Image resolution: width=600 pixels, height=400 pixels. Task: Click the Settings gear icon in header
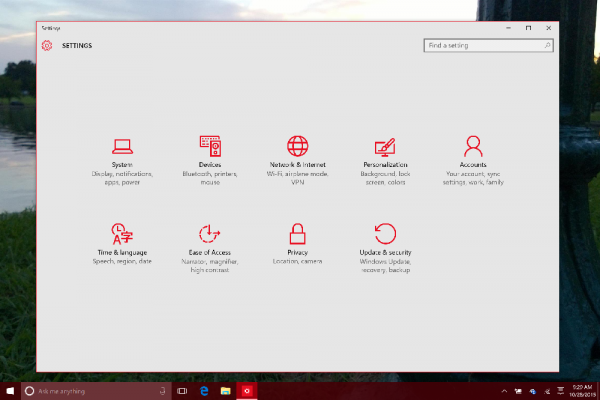(47, 46)
